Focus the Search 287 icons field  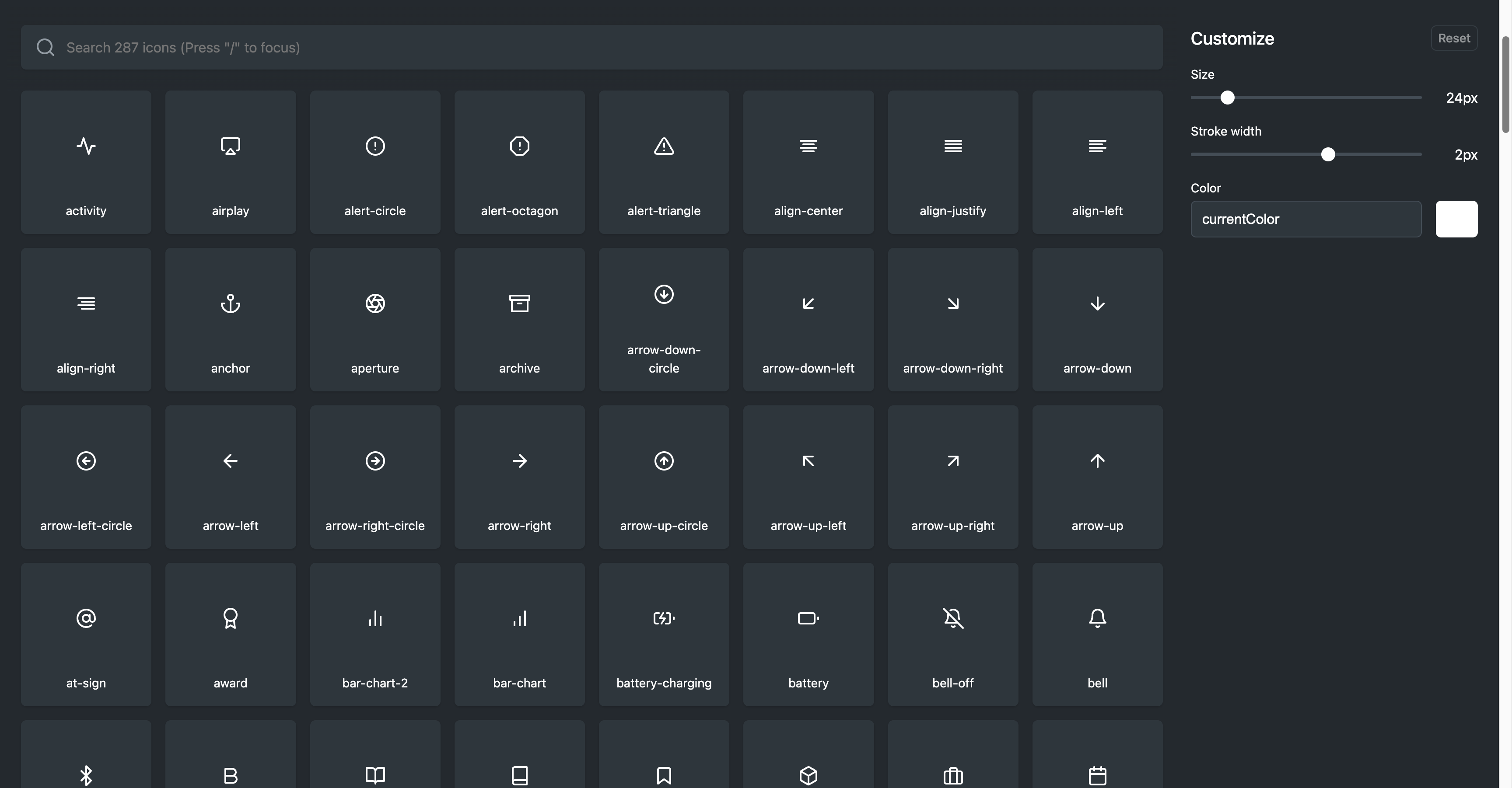(x=591, y=47)
